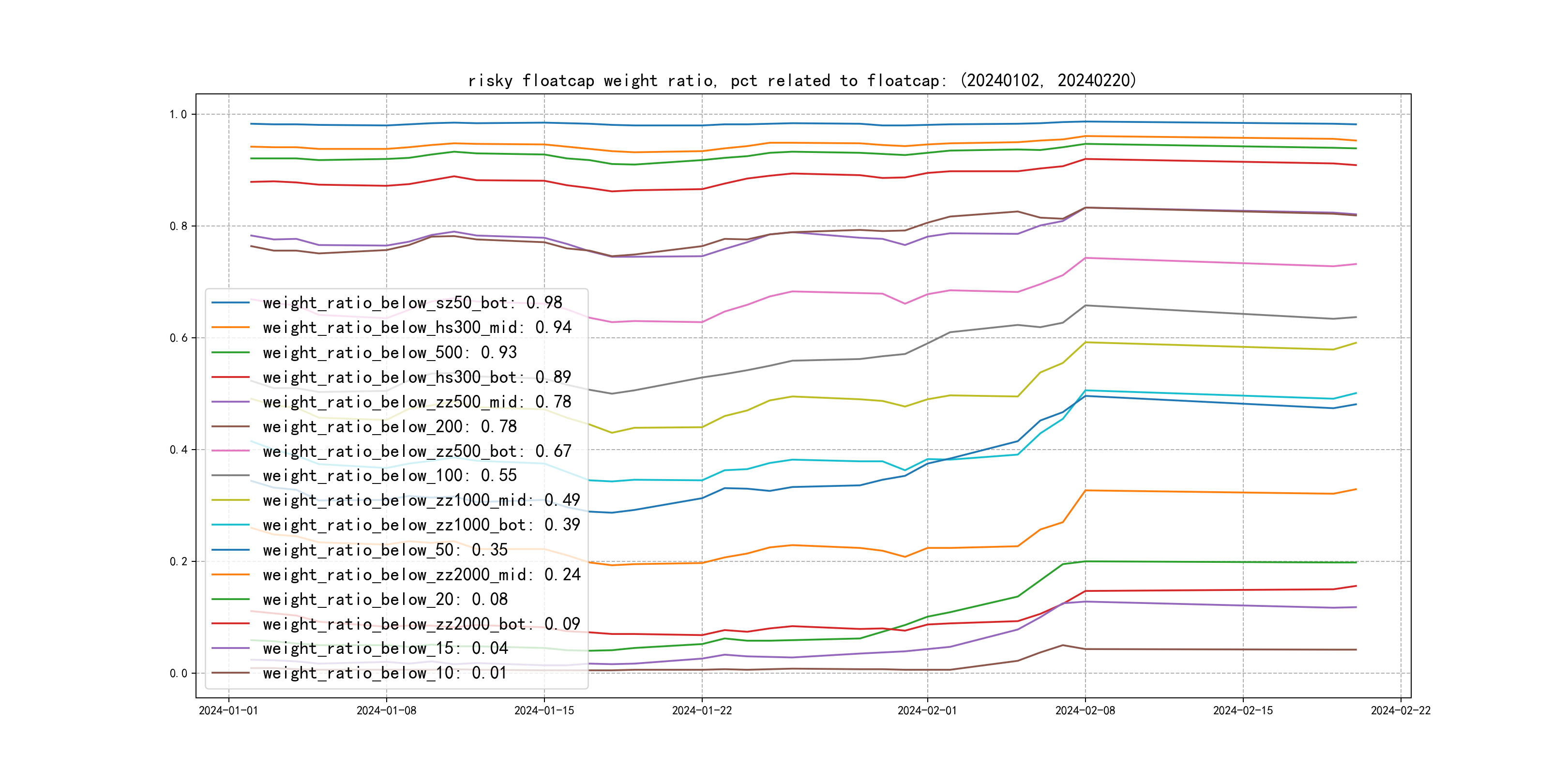
Task: Click legend label weight_ratio_below_zz2000_bot
Action: point(421,624)
